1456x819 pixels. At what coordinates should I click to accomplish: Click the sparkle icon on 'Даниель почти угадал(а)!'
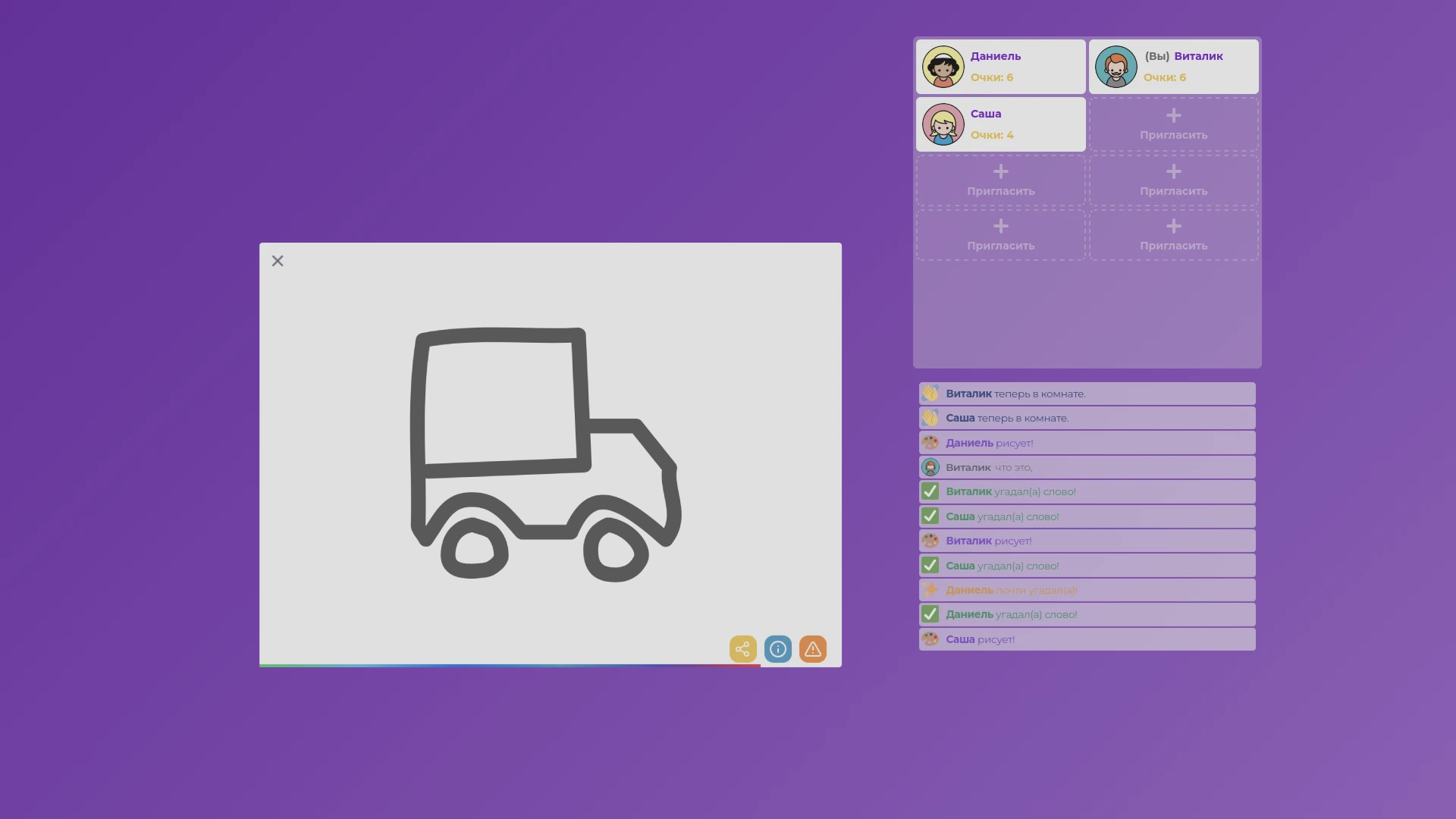click(x=930, y=589)
